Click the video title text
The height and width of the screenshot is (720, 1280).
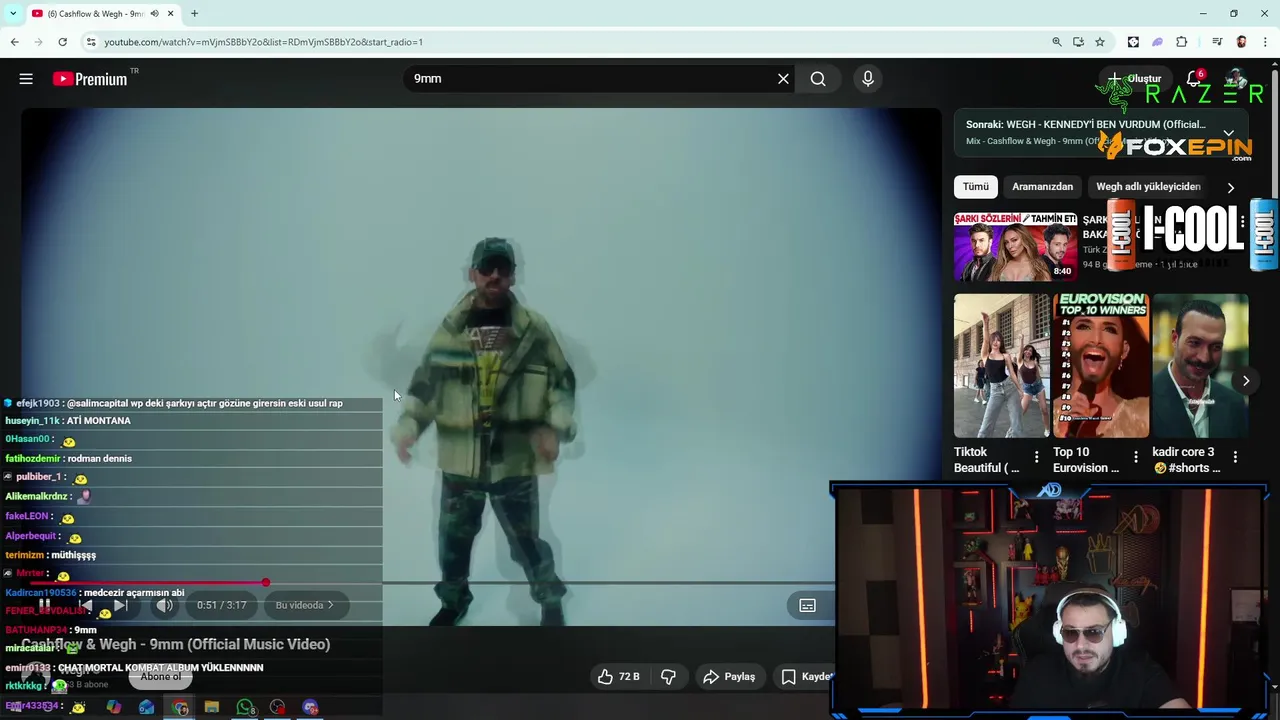click(176, 645)
